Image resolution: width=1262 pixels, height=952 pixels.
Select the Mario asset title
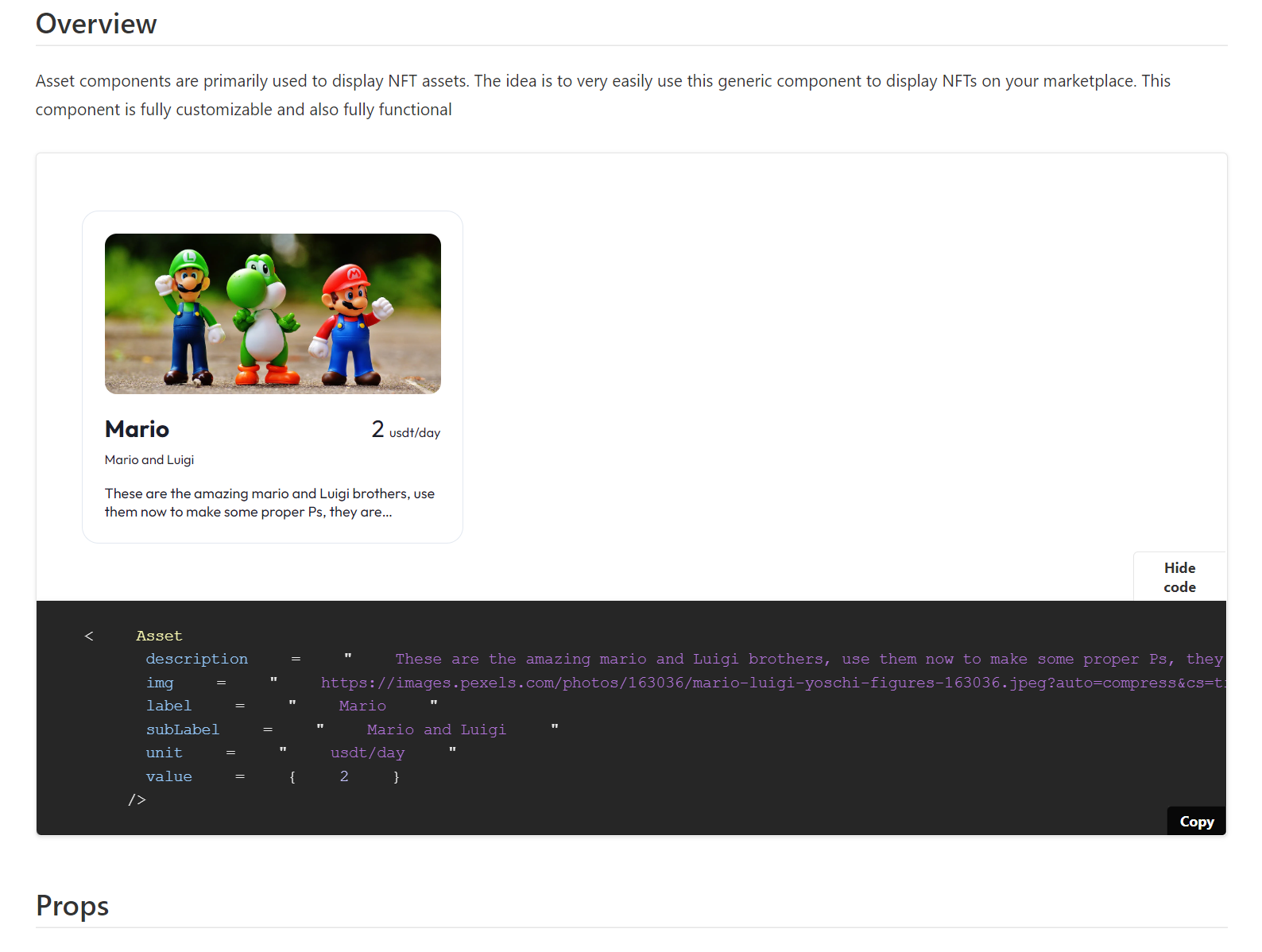coord(137,429)
